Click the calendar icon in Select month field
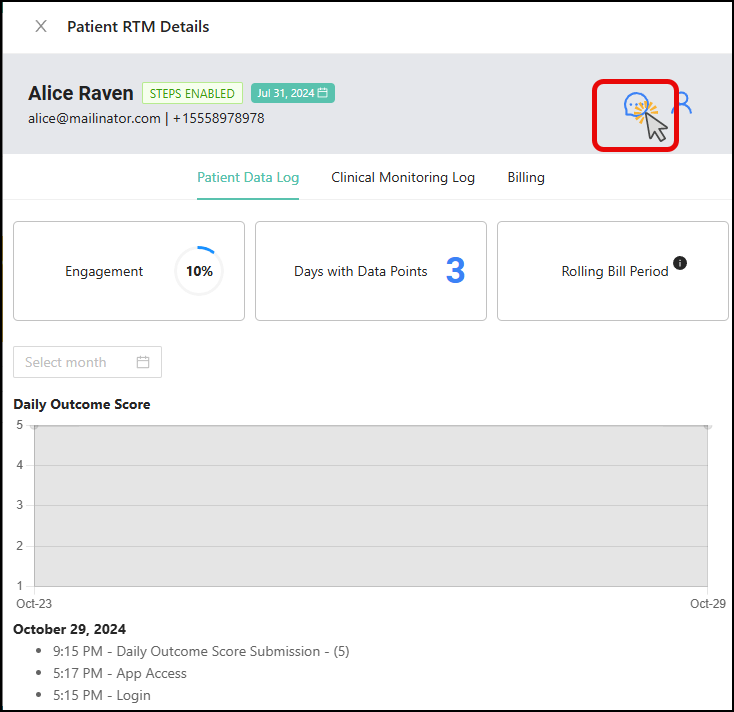 click(143, 362)
